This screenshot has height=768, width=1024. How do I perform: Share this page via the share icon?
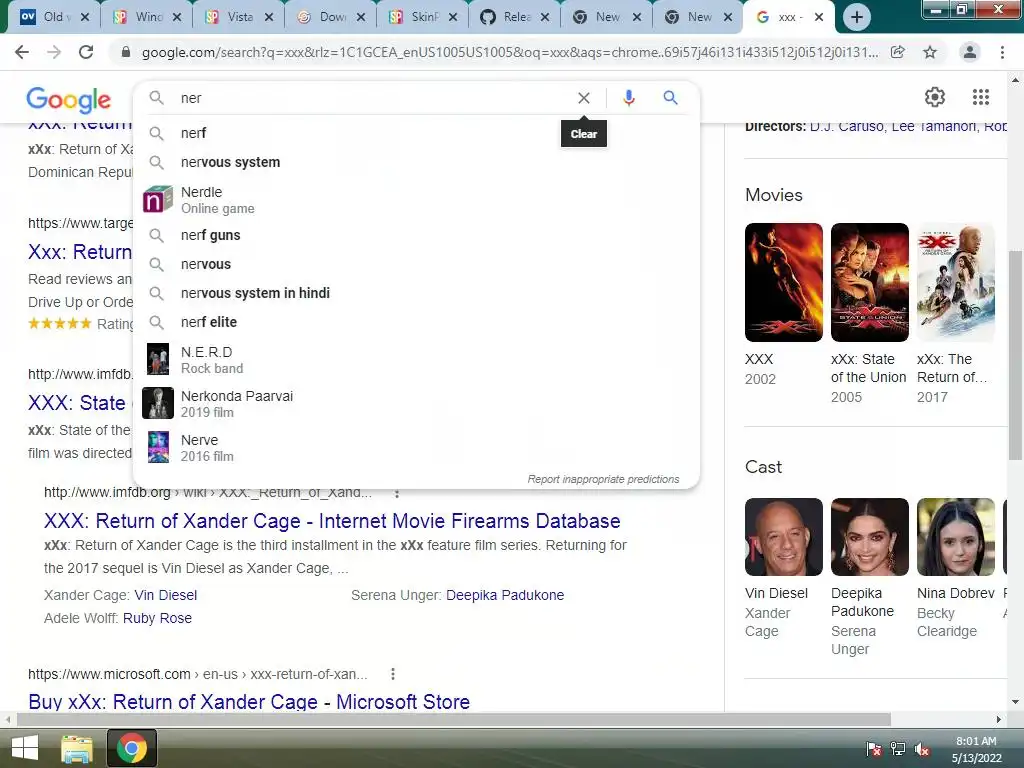pyautogui.click(x=898, y=52)
